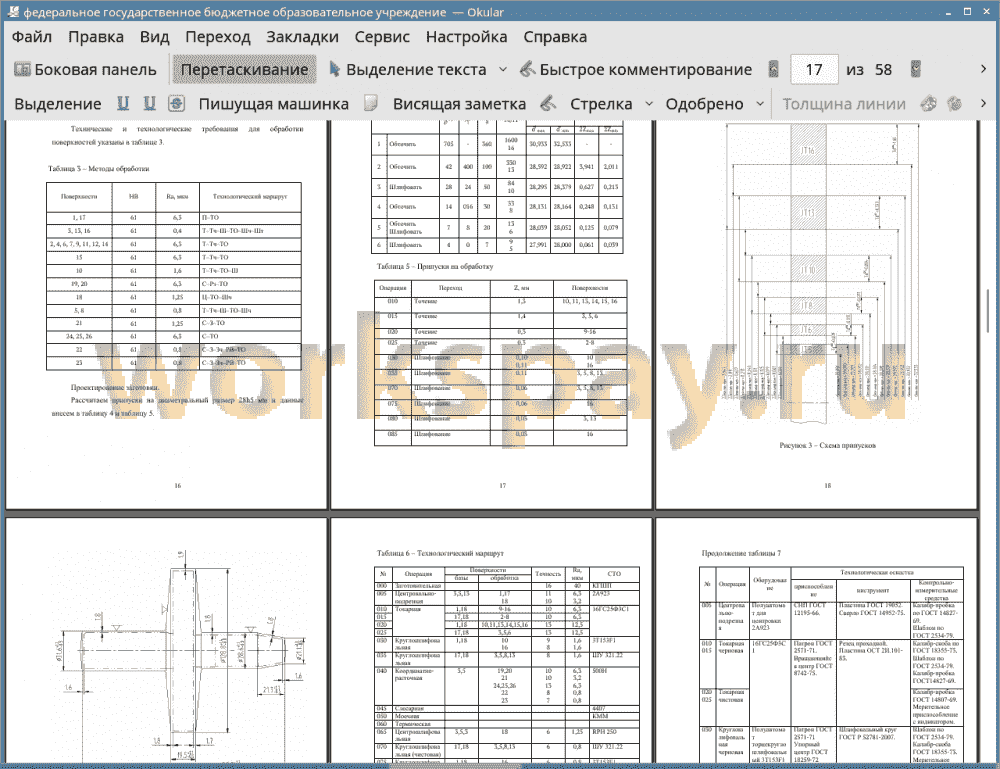Select the Выделение highlighter tool
This screenshot has width=1000, height=769.
tap(58, 104)
